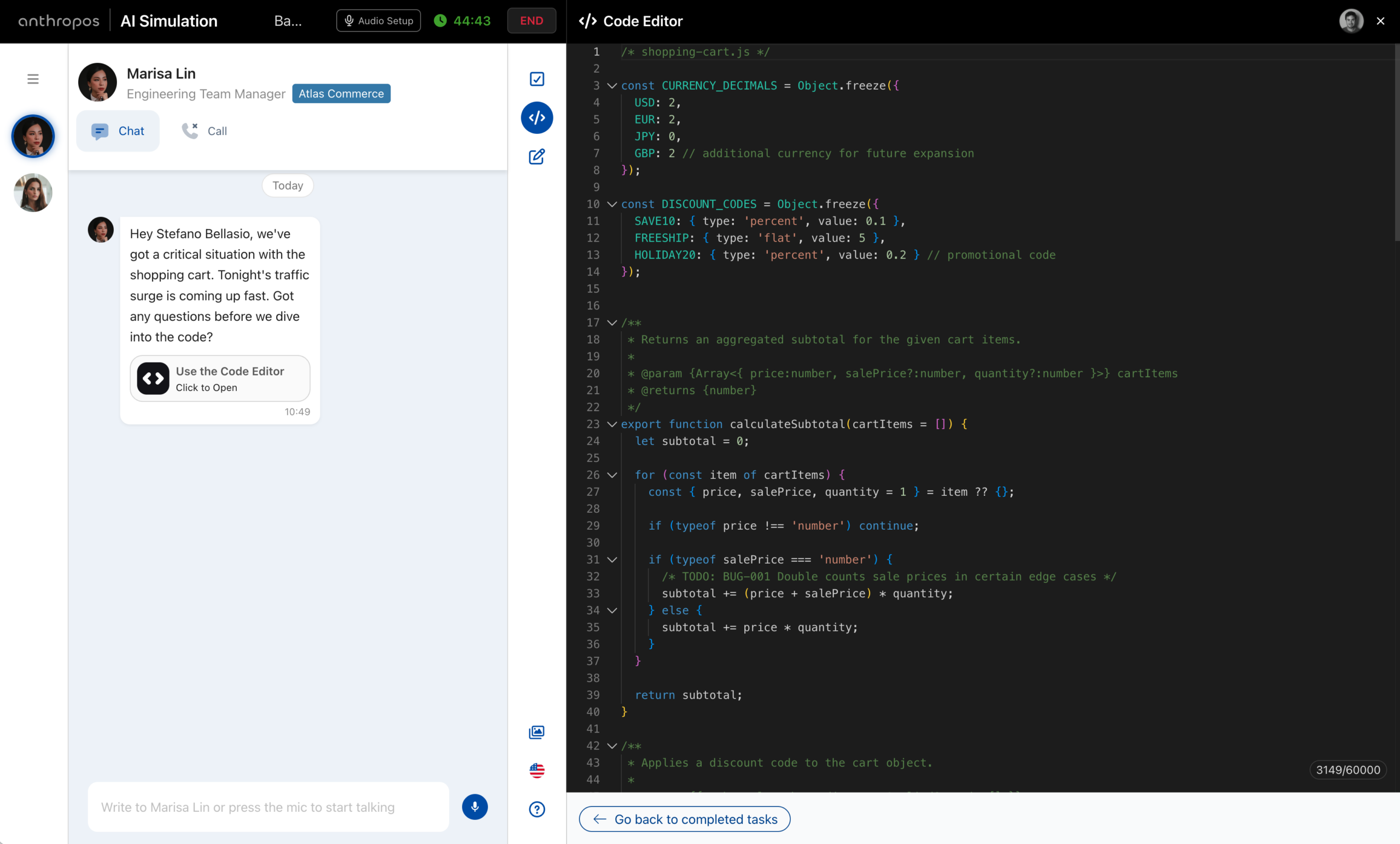Click the AI Simulation title
1400x844 pixels.
pos(169,21)
